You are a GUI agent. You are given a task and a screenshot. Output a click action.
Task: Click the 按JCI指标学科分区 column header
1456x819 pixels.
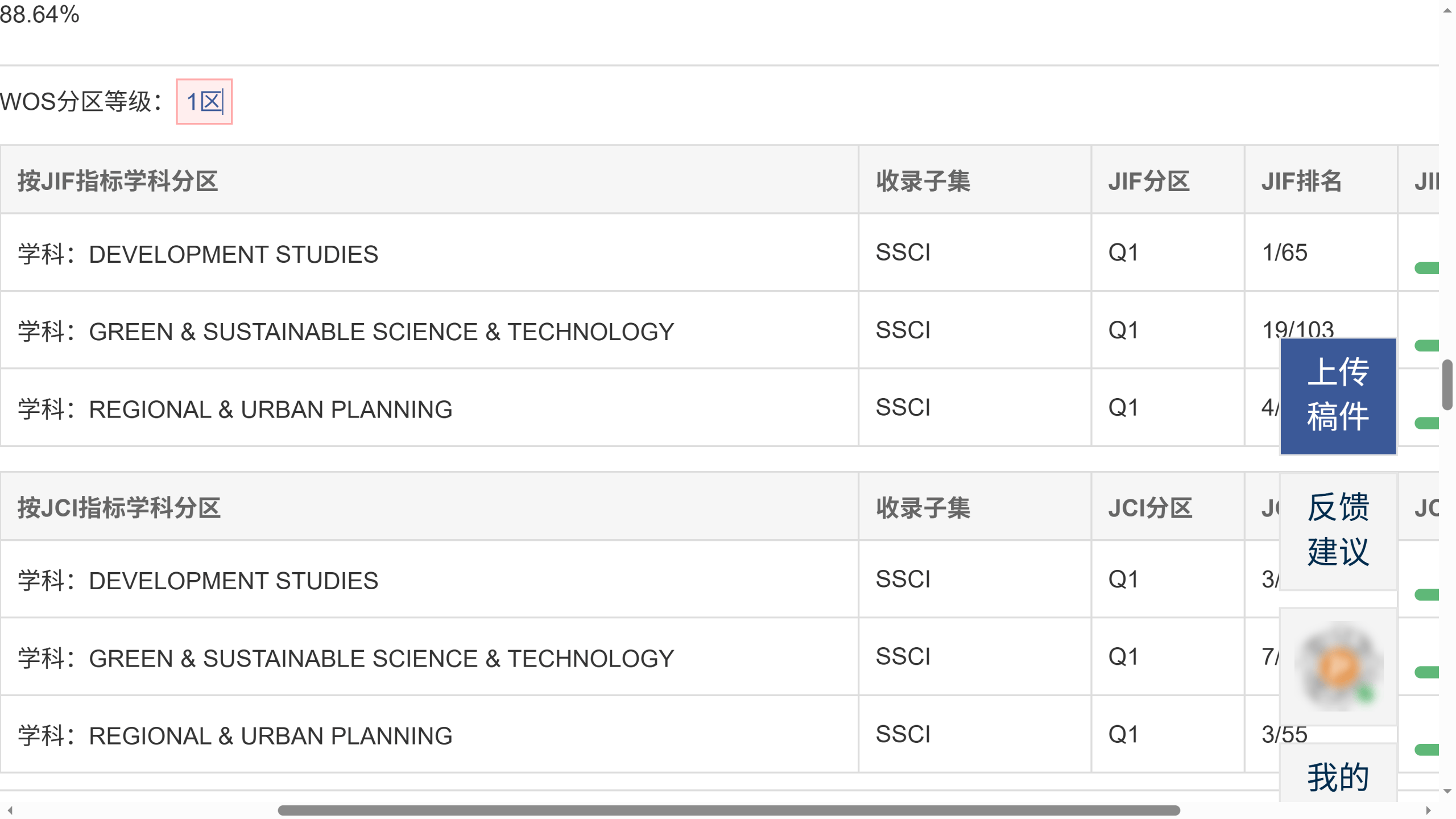pos(119,507)
